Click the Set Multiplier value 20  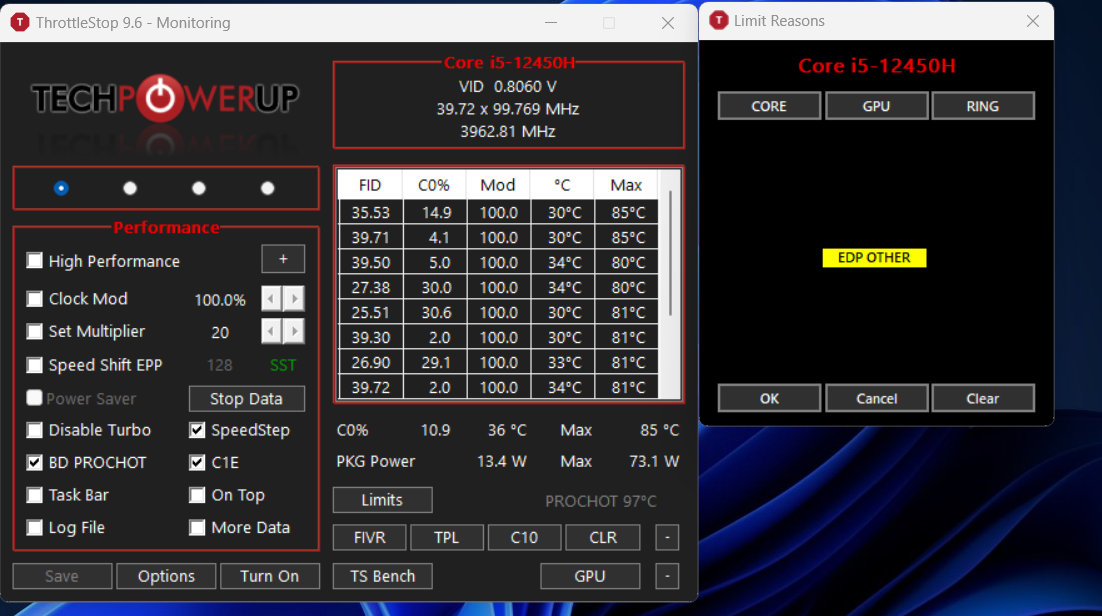tap(220, 332)
